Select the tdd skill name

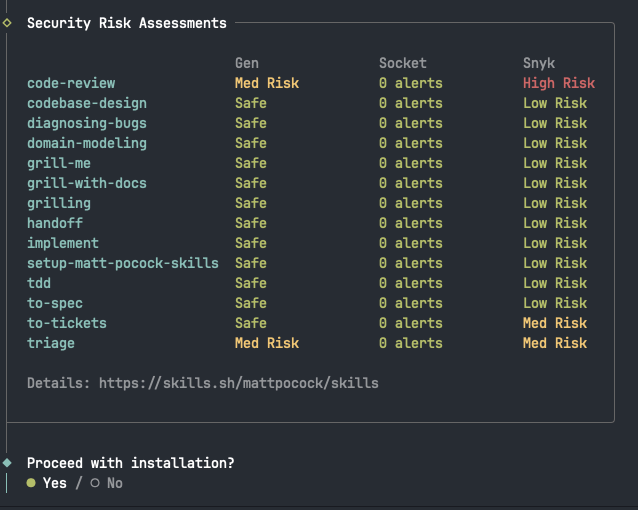click(39, 283)
